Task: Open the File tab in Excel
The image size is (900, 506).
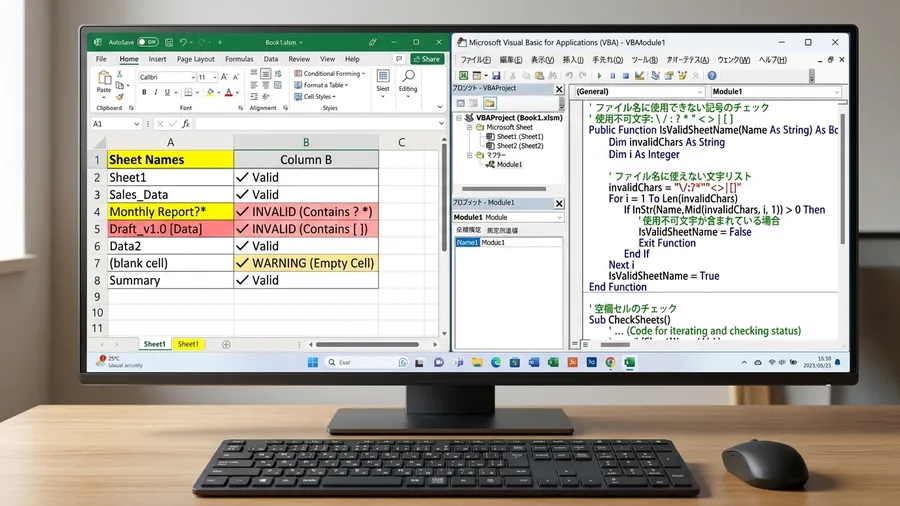Action: (101, 59)
